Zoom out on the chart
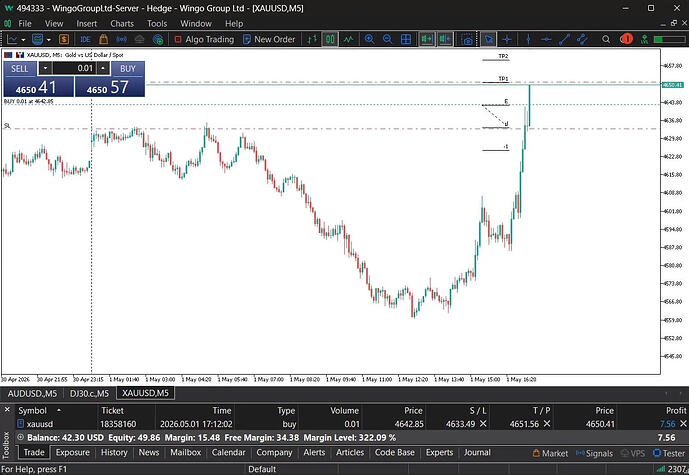689x475 pixels. coord(387,40)
